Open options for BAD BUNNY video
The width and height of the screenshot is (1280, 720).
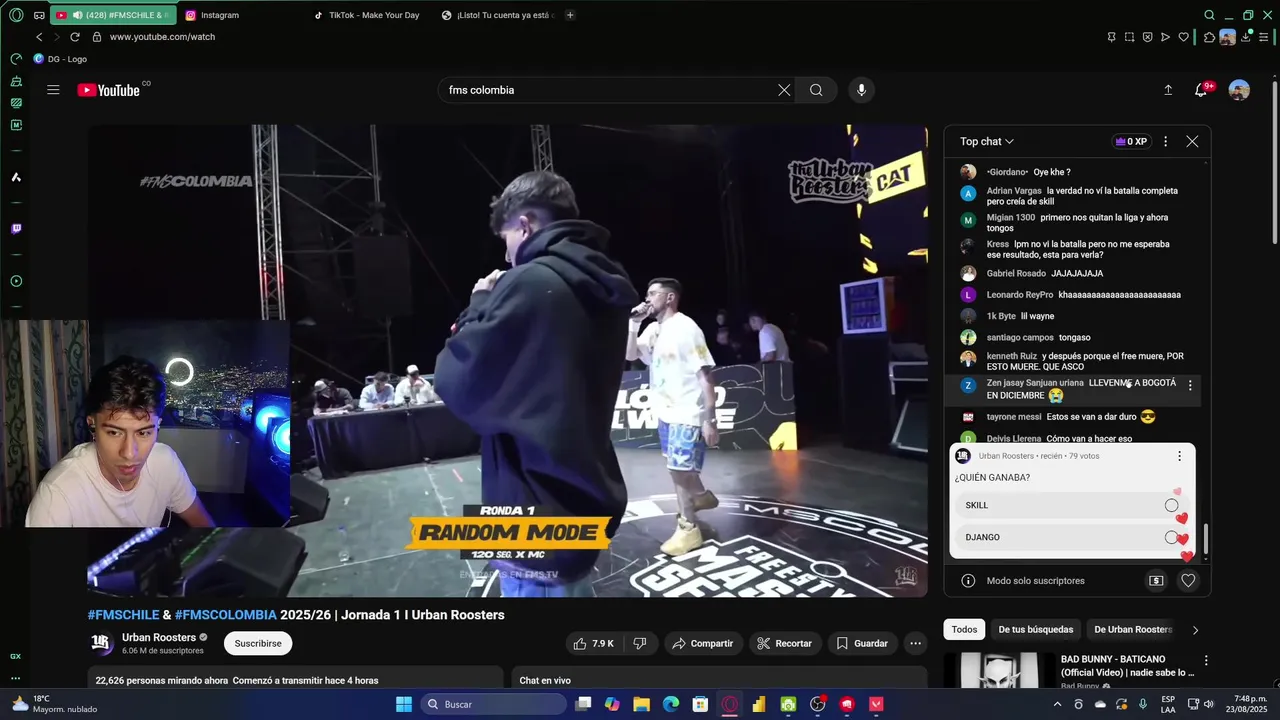(x=1206, y=661)
